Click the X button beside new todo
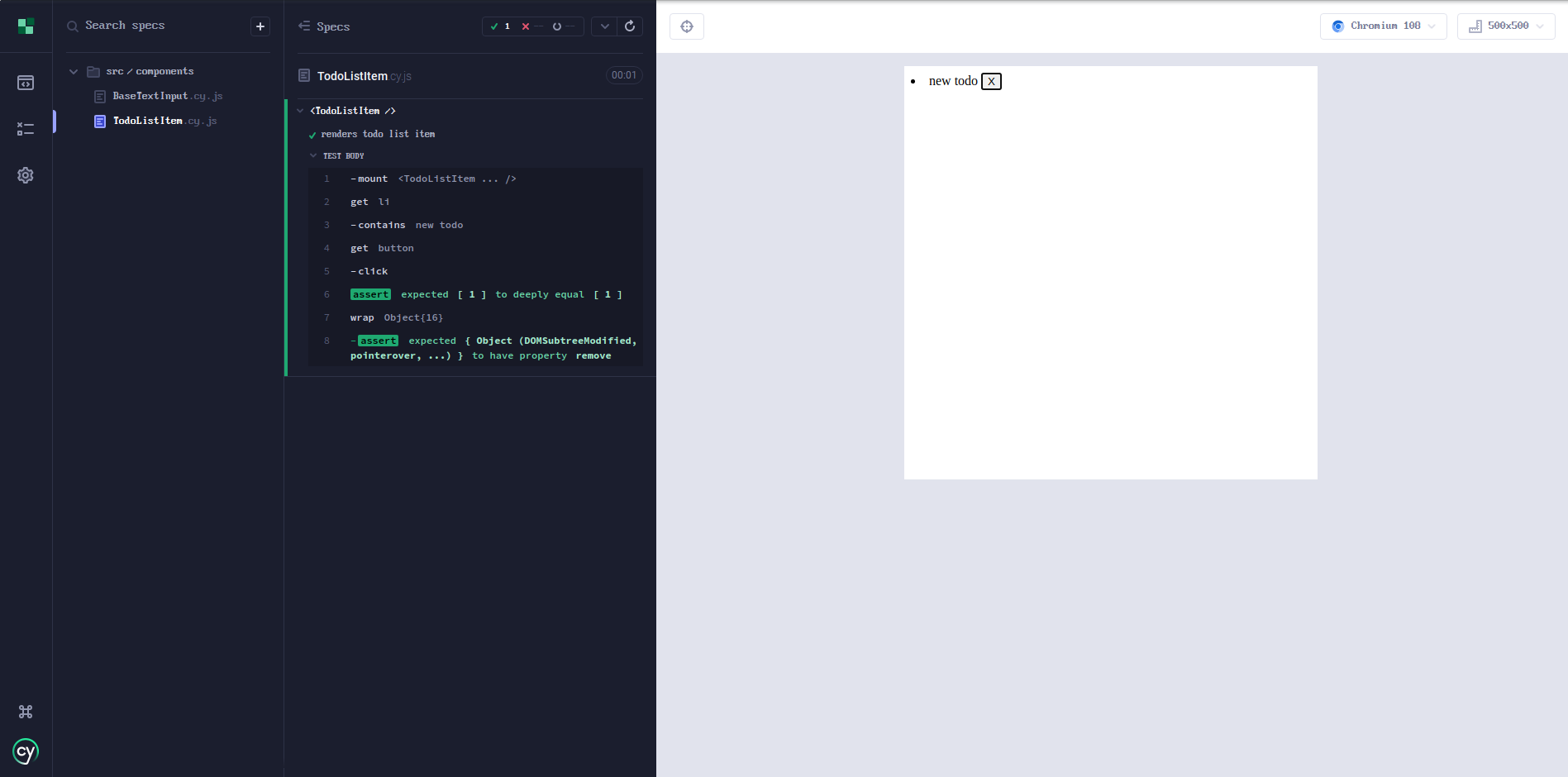The height and width of the screenshot is (777, 1568). click(991, 81)
